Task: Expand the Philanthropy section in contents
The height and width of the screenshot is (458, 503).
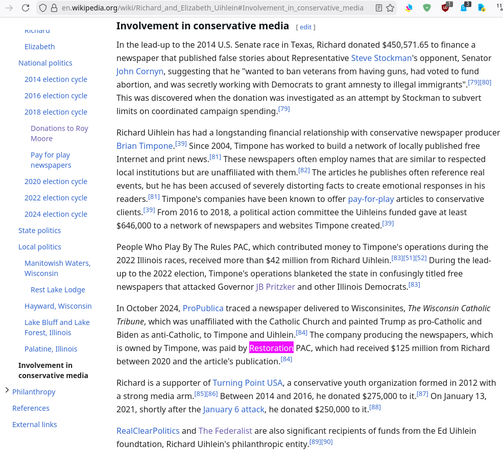Action: pos(7,390)
